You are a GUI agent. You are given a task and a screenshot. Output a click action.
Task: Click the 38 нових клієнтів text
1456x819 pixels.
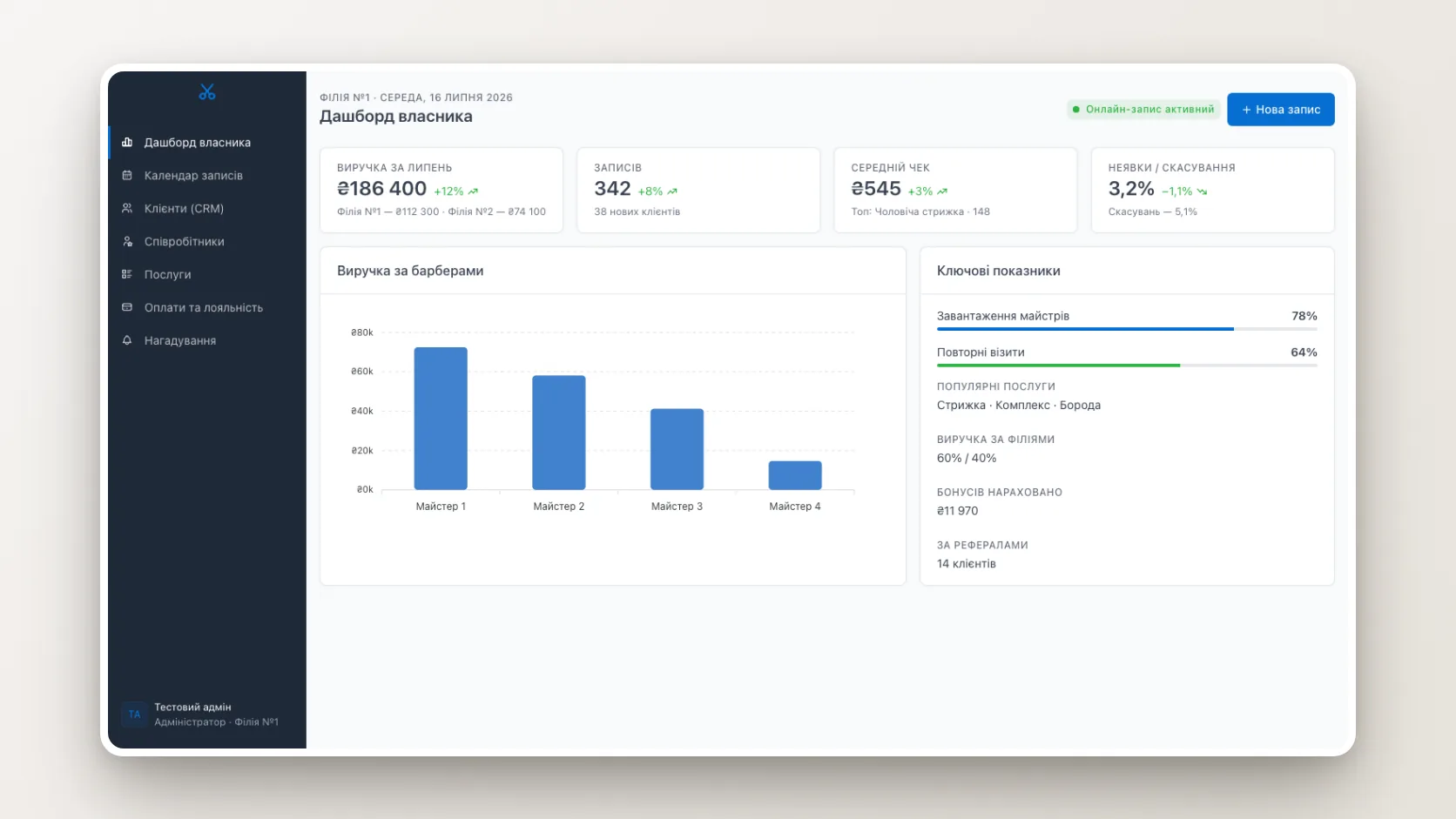click(x=637, y=211)
